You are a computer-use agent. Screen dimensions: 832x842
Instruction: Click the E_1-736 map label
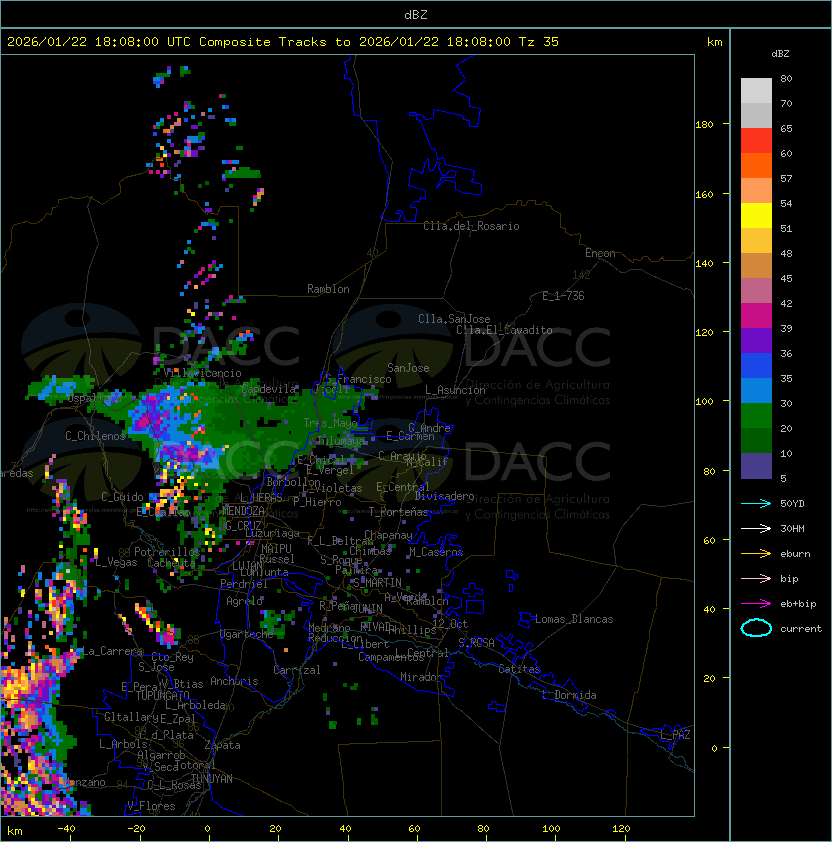[563, 296]
